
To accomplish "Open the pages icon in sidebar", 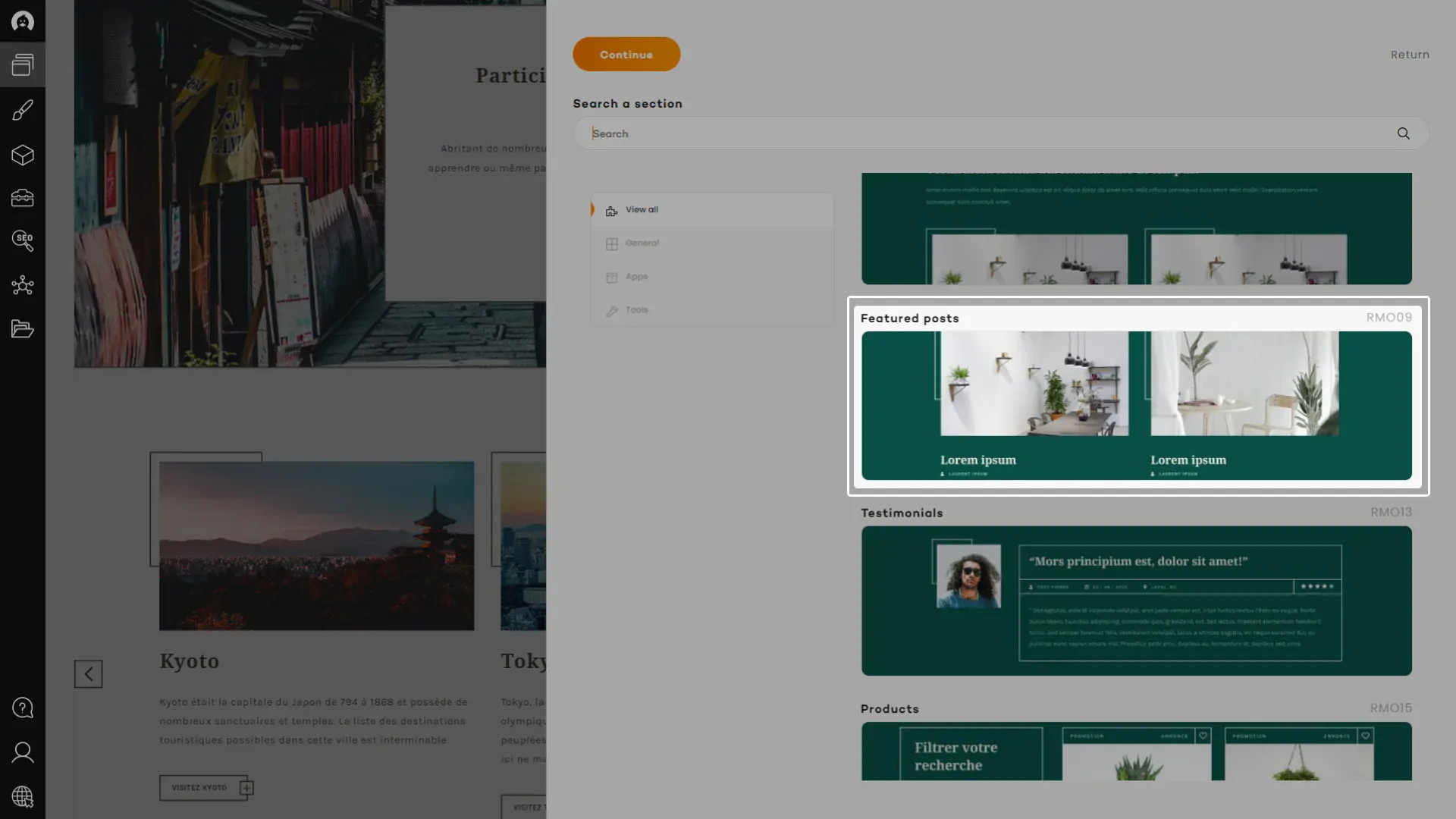I will coord(23,65).
